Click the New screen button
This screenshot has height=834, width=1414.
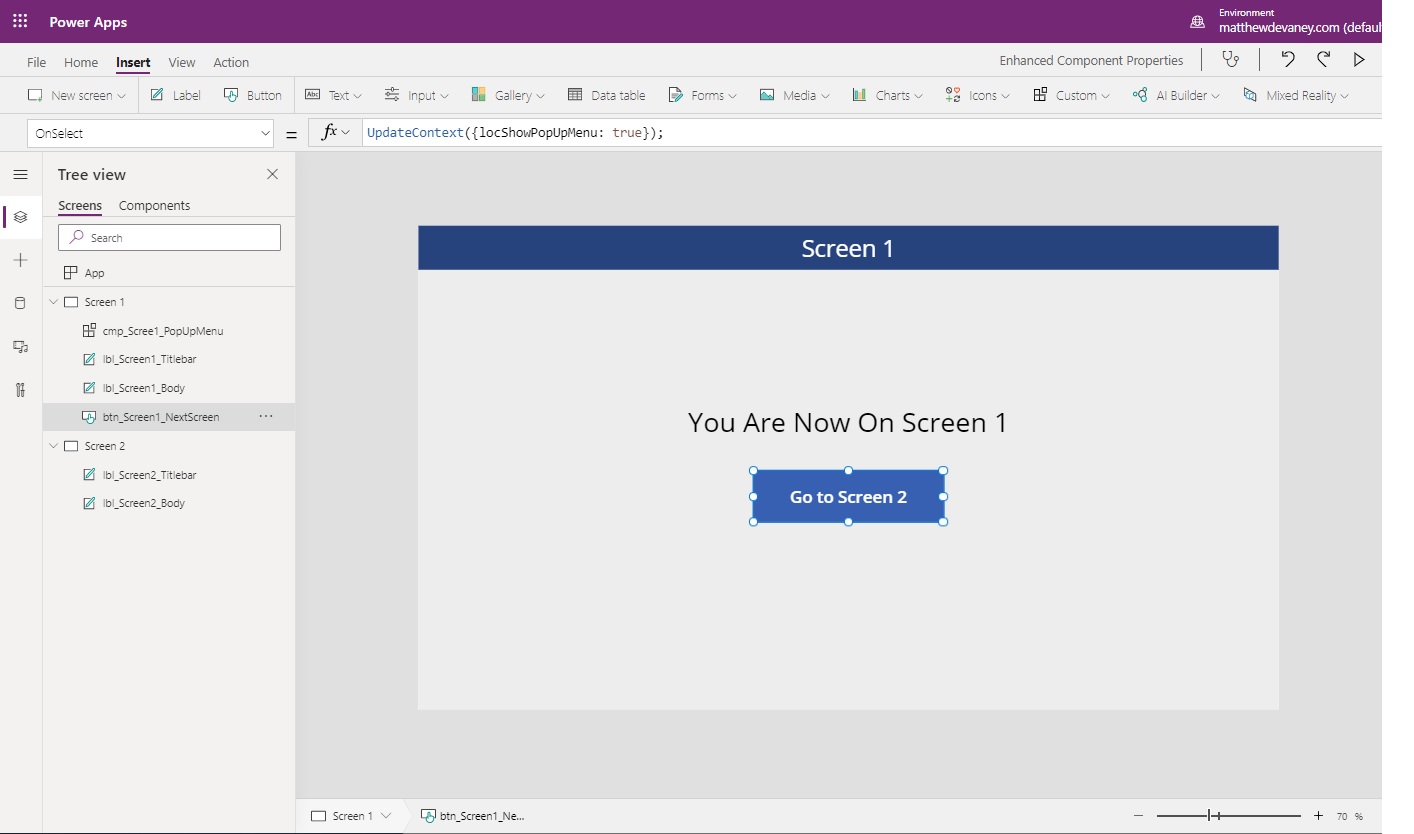pyautogui.click(x=75, y=94)
